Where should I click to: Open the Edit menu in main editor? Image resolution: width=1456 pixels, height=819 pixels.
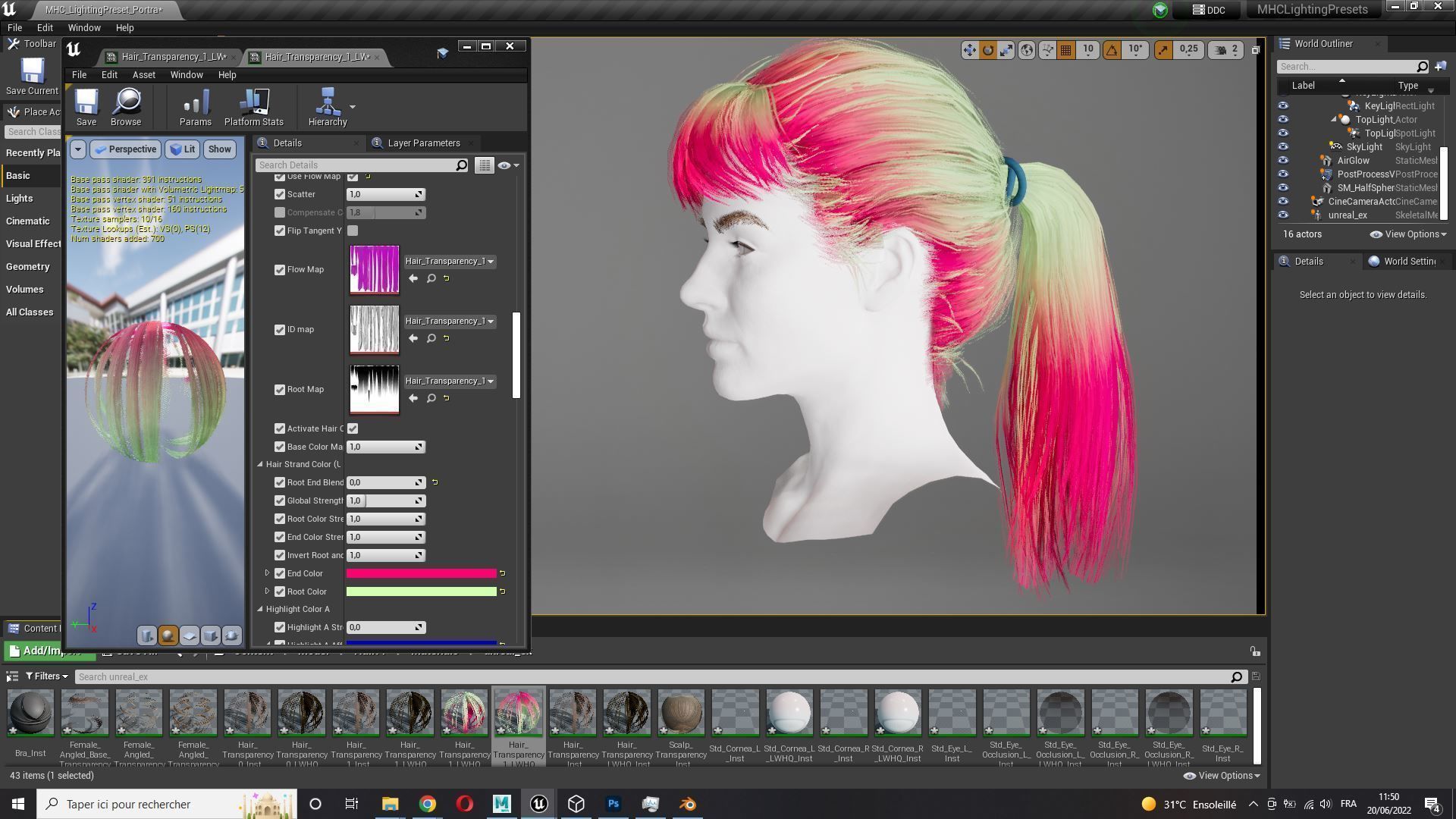[x=45, y=28]
